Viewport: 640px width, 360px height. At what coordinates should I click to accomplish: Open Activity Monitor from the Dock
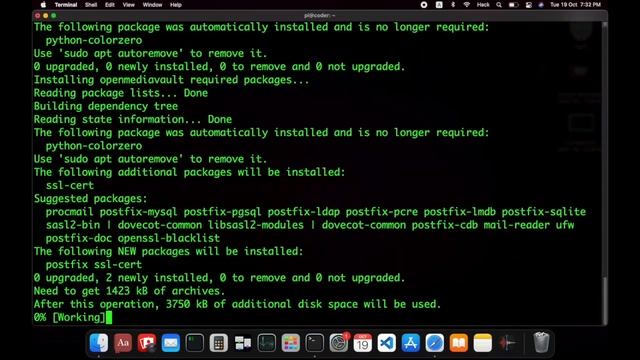coord(267,343)
